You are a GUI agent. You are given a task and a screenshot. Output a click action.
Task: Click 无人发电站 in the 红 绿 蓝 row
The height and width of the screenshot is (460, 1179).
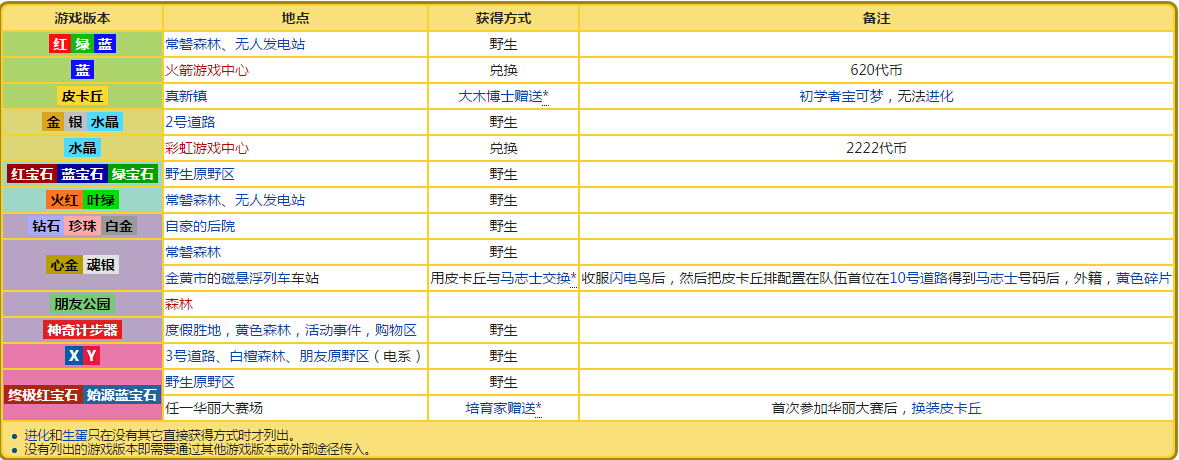(270, 44)
